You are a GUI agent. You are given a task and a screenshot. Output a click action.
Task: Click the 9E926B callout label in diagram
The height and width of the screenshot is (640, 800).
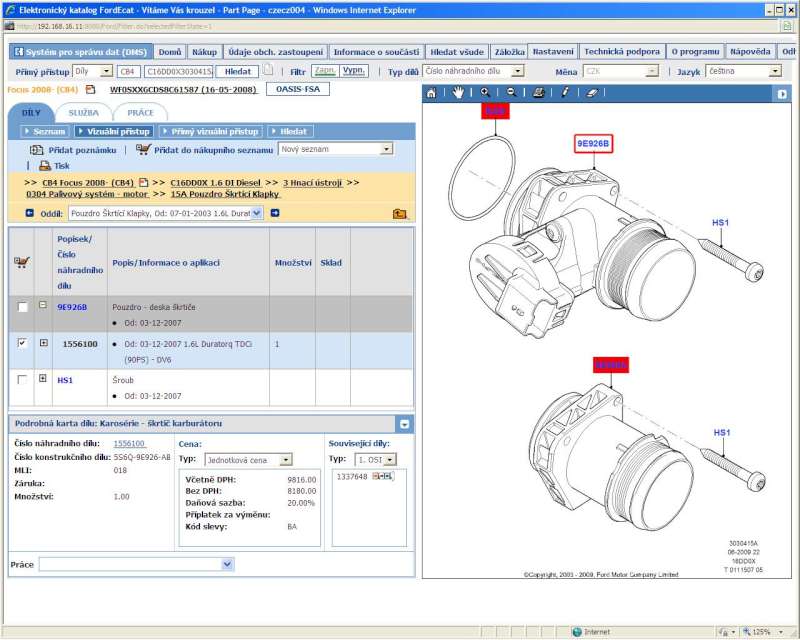(x=592, y=144)
